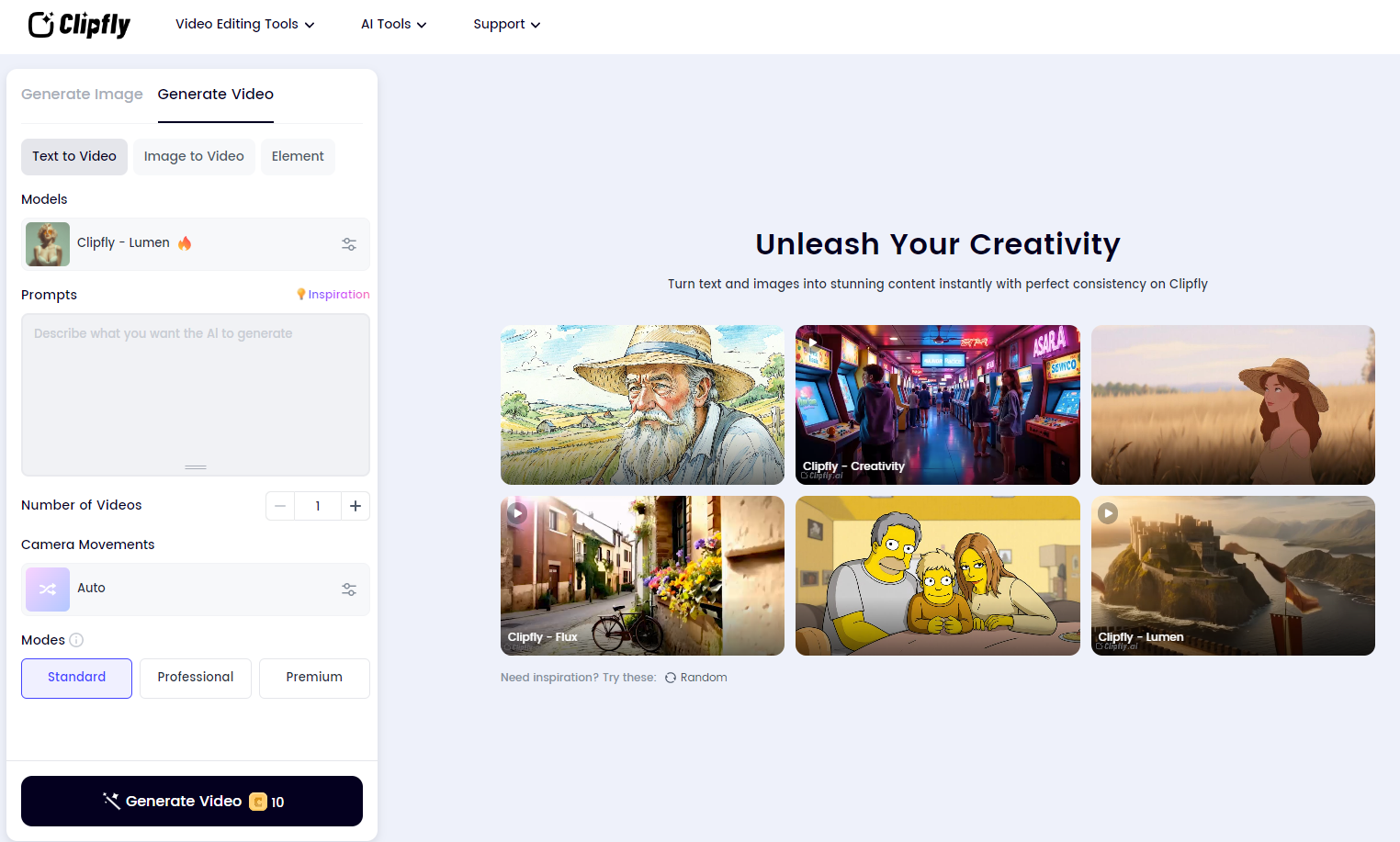Switch to Image to Video tab
Screen dimensions: 1400x842
pos(194,157)
